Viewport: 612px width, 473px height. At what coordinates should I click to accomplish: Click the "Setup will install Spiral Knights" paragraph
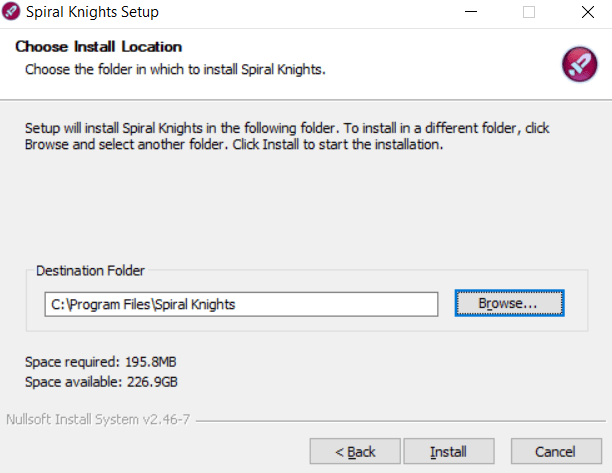pos(287,136)
